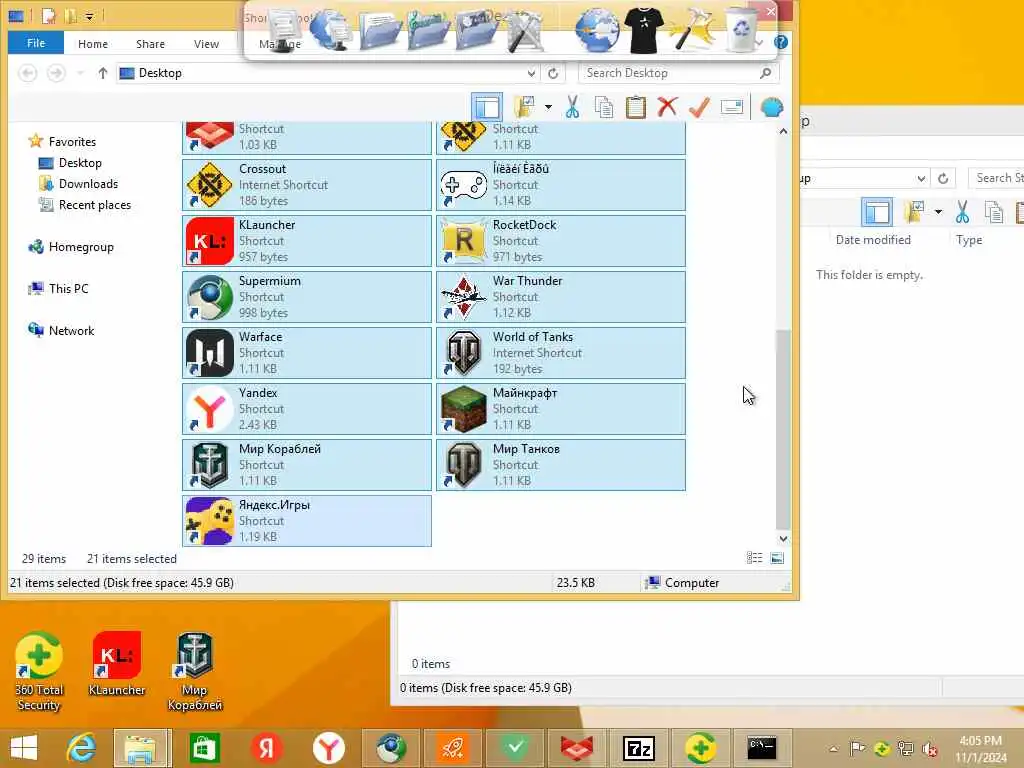Click the orange checkmark Properties toolbar icon
This screenshot has height=768, width=1024.
click(699, 107)
